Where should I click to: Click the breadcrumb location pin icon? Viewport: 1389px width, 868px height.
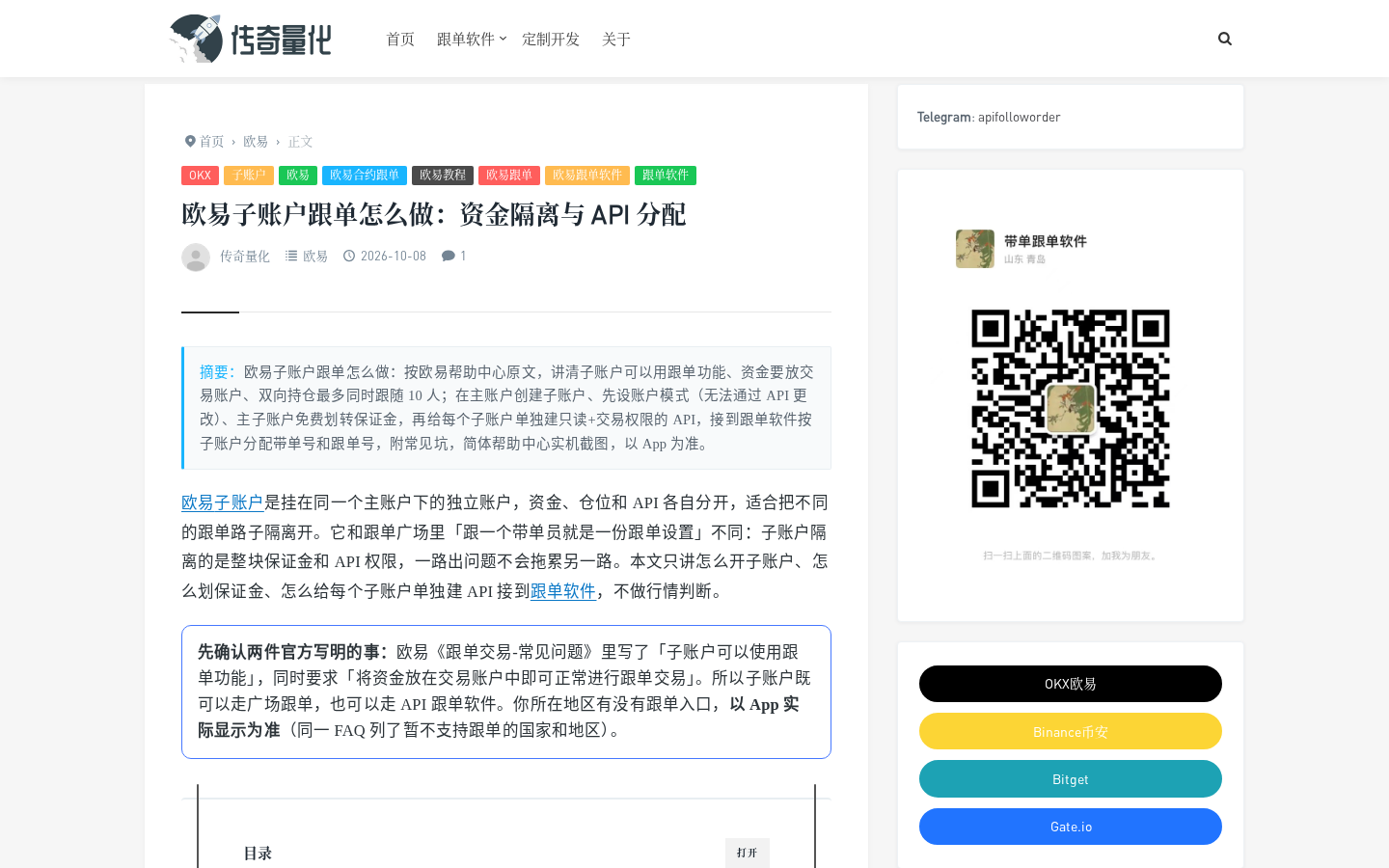pos(190,141)
